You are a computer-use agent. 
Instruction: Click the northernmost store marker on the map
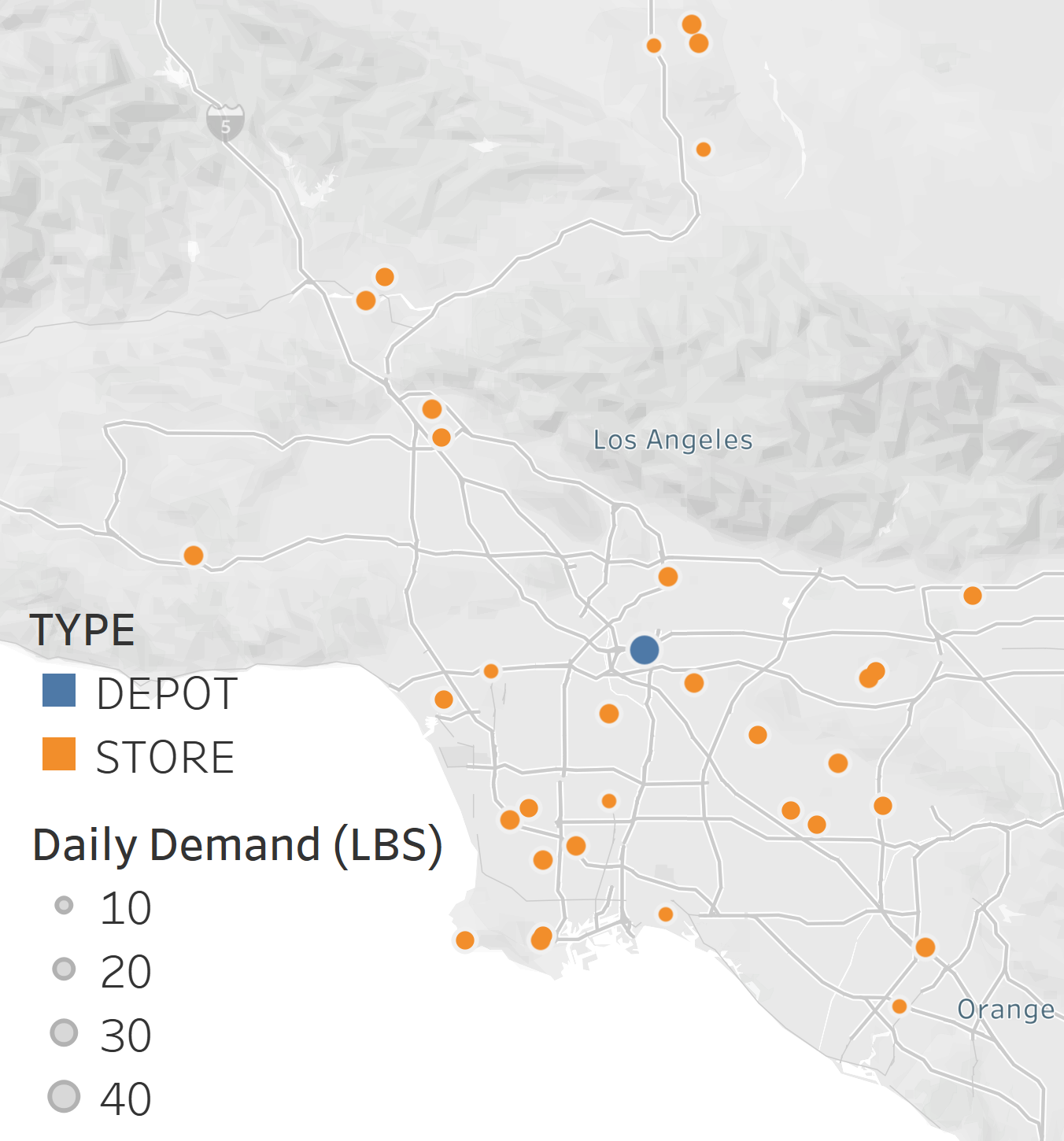691,24
